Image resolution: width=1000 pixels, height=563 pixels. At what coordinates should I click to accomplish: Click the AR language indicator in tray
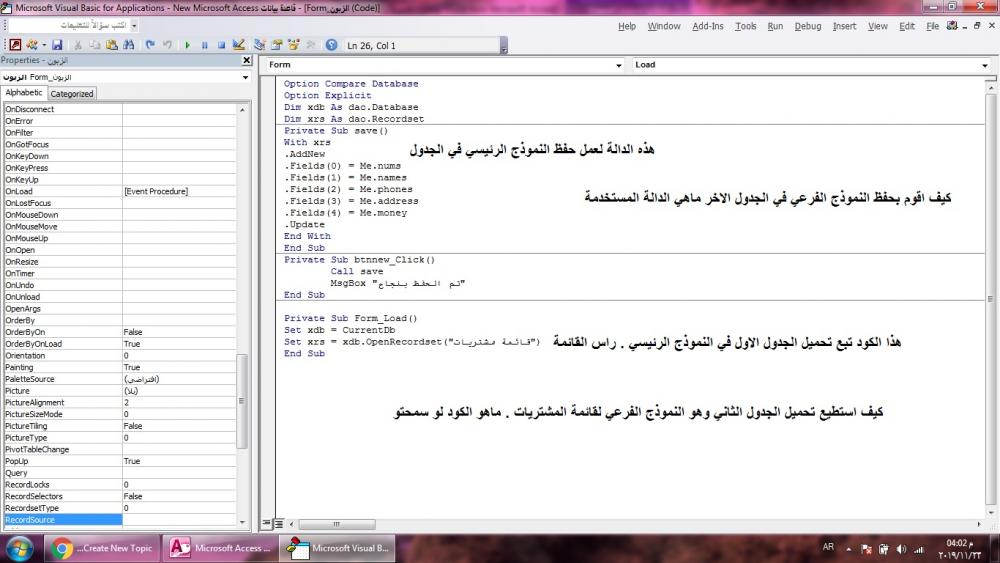[828, 547]
